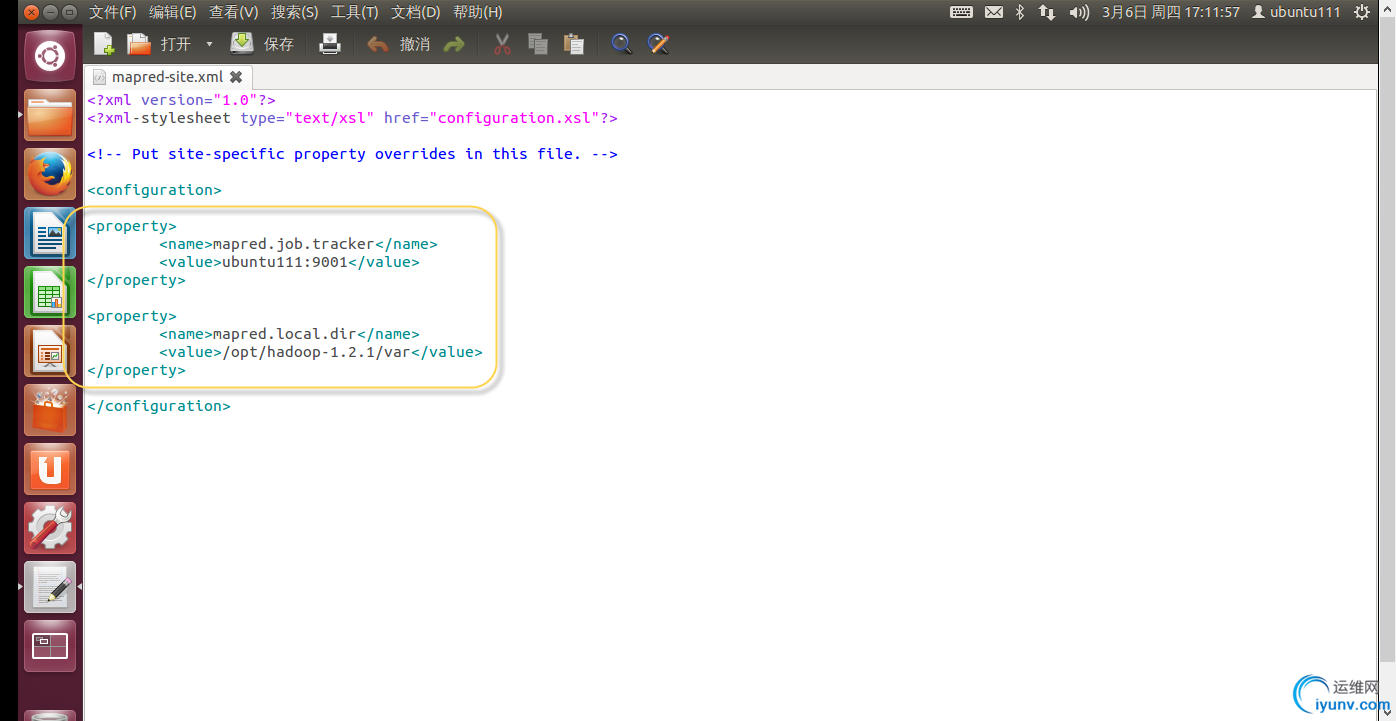1396x721 pixels.
Task: Click the Cut scissors icon
Action: point(502,44)
